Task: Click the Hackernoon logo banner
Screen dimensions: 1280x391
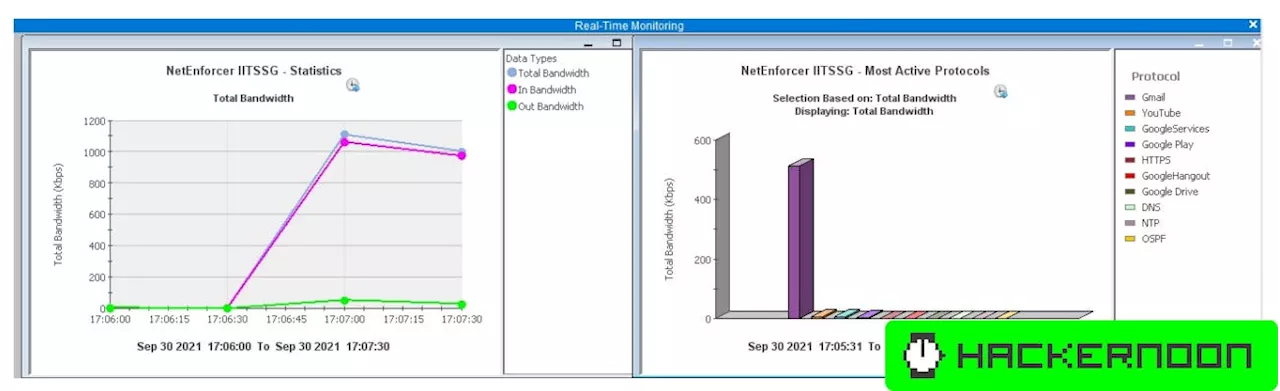Action: [1081, 355]
